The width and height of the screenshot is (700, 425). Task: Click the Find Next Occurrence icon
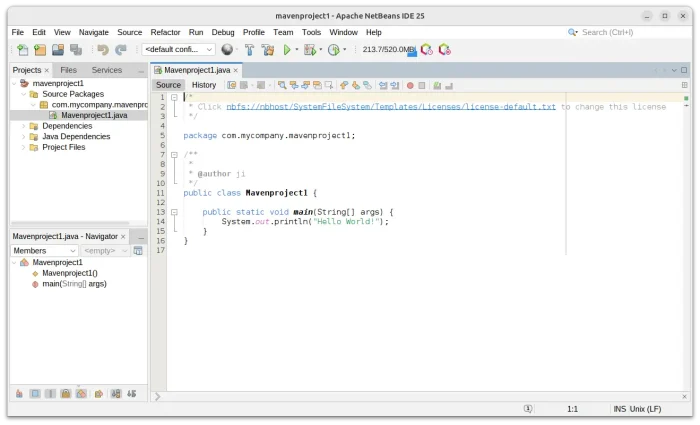pyautogui.click(x=305, y=85)
